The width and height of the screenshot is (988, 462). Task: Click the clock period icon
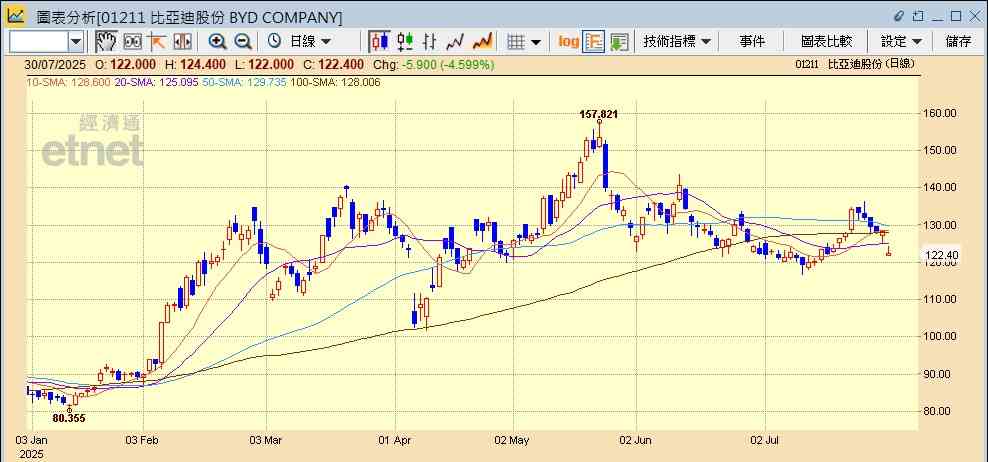274,42
